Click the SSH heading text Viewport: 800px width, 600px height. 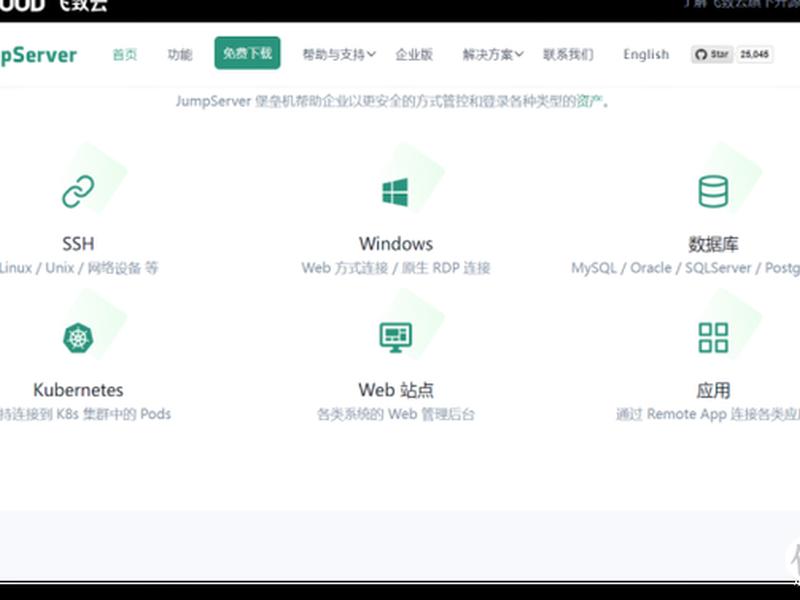pyautogui.click(x=78, y=244)
